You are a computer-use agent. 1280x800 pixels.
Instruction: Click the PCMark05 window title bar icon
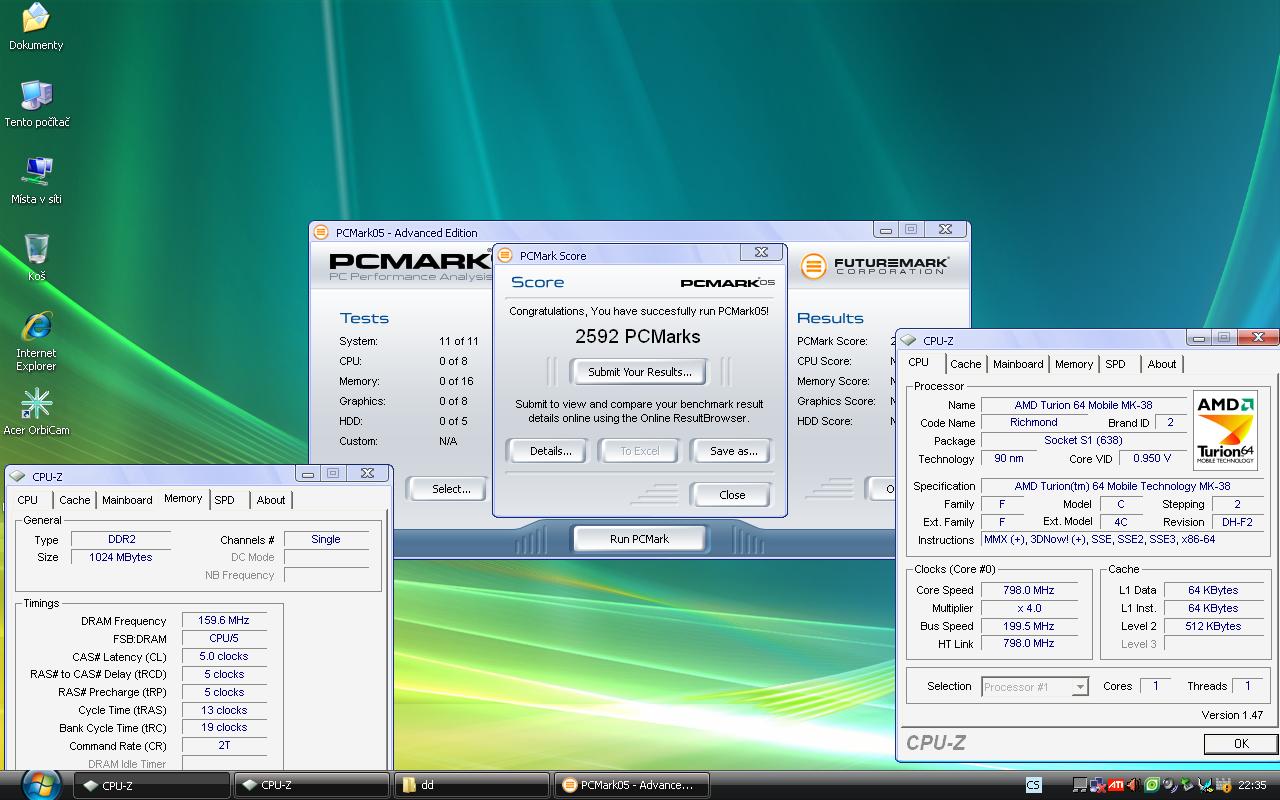click(322, 232)
